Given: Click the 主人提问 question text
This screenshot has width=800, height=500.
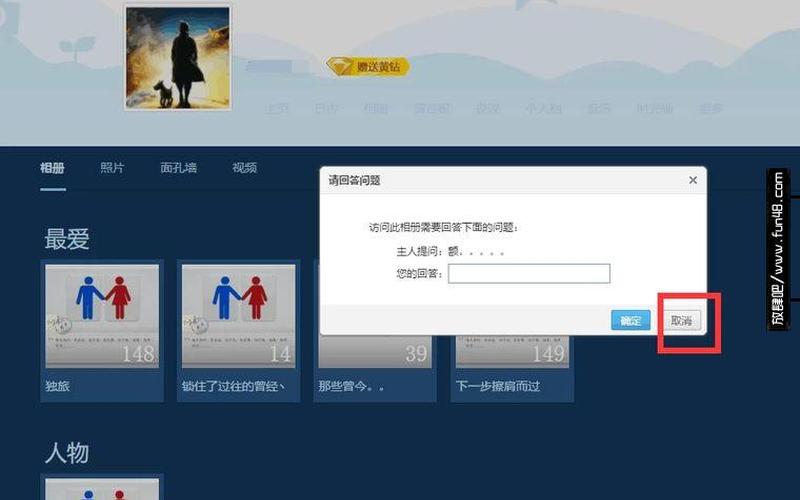Looking at the screenshot, I should click(451, 252).
